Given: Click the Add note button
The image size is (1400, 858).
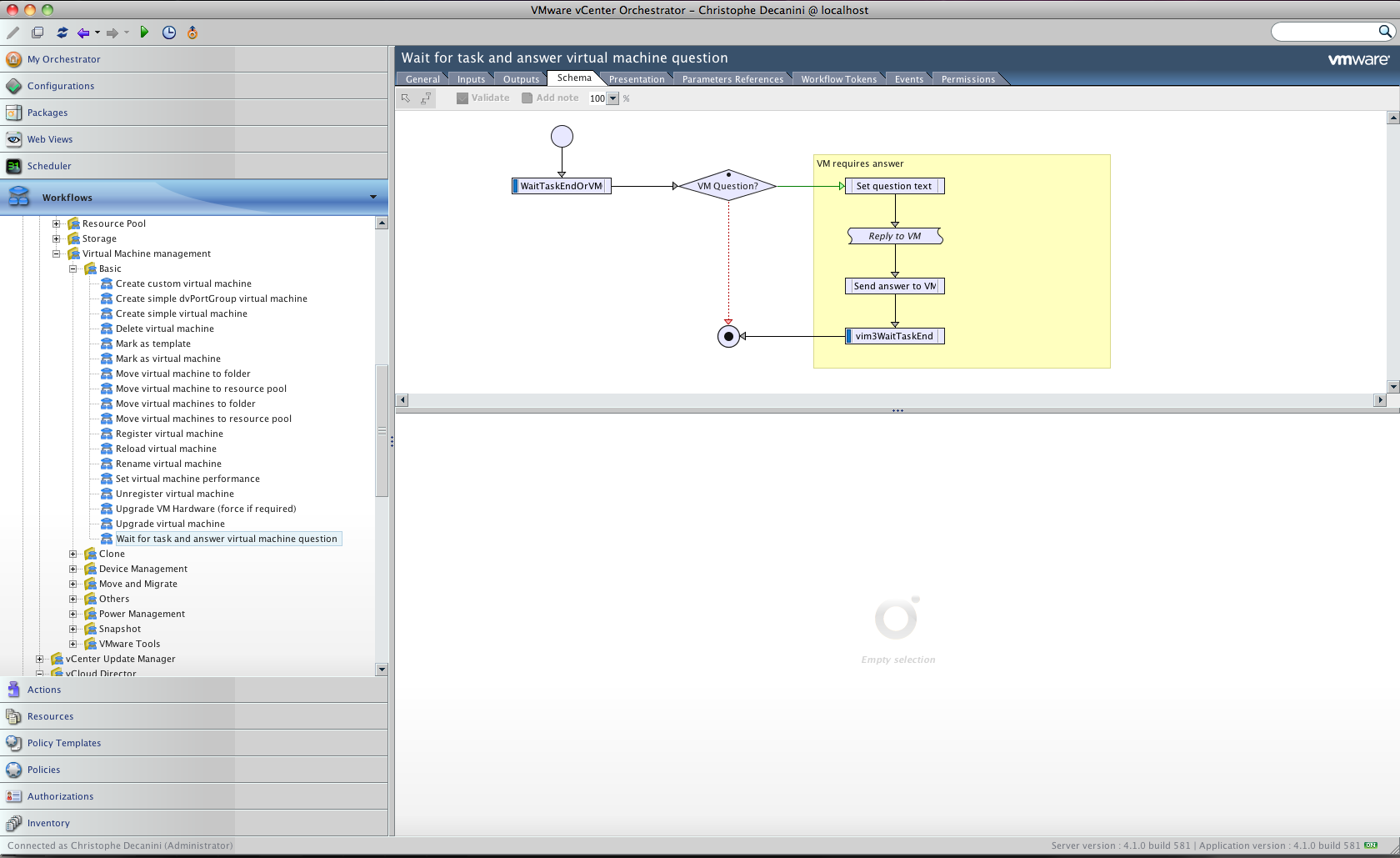Looking at the screenshot, I should point(550,98).
